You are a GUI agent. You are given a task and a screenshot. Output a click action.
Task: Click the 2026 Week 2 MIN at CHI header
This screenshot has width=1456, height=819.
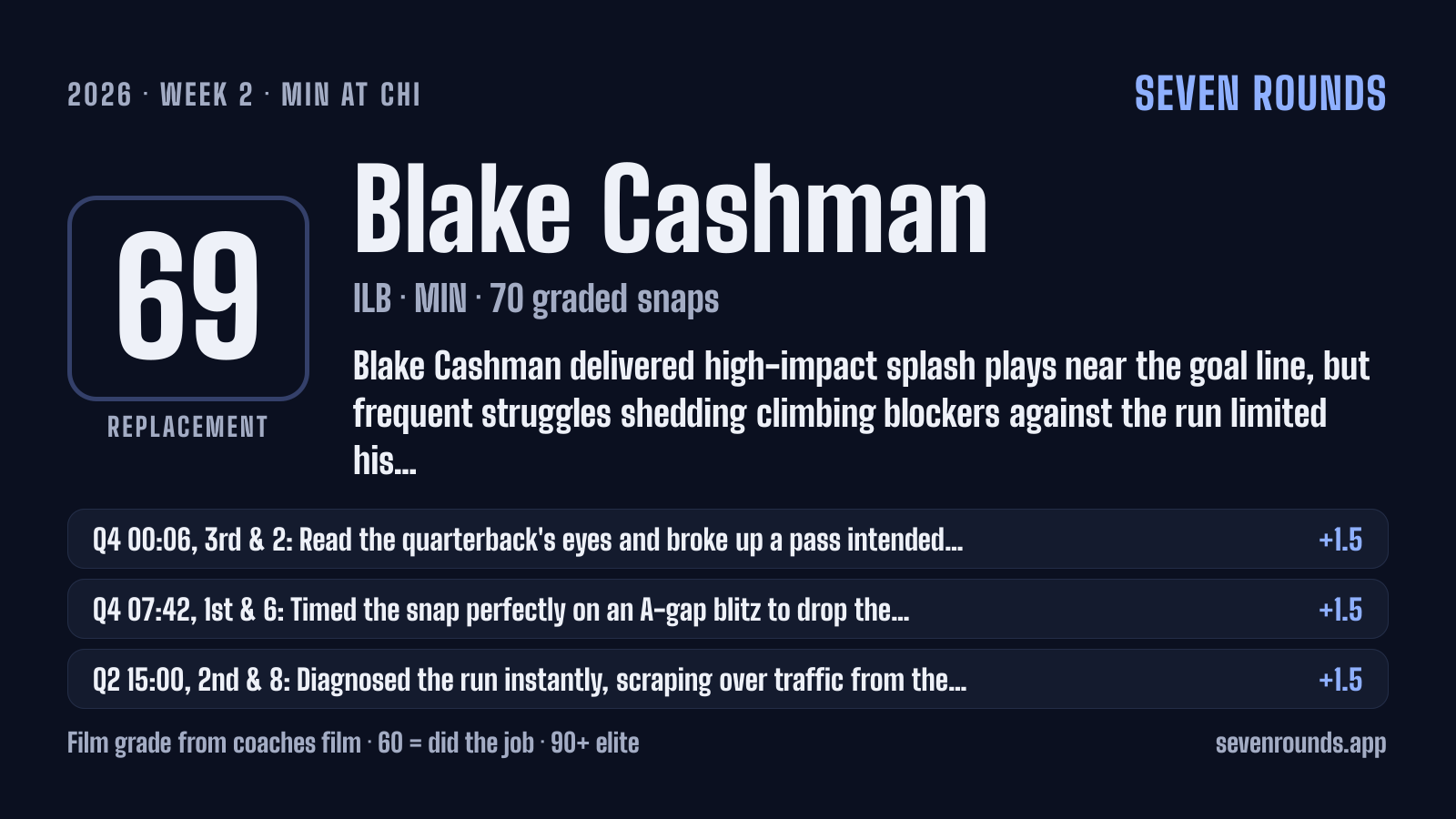[x=244, y=95]
